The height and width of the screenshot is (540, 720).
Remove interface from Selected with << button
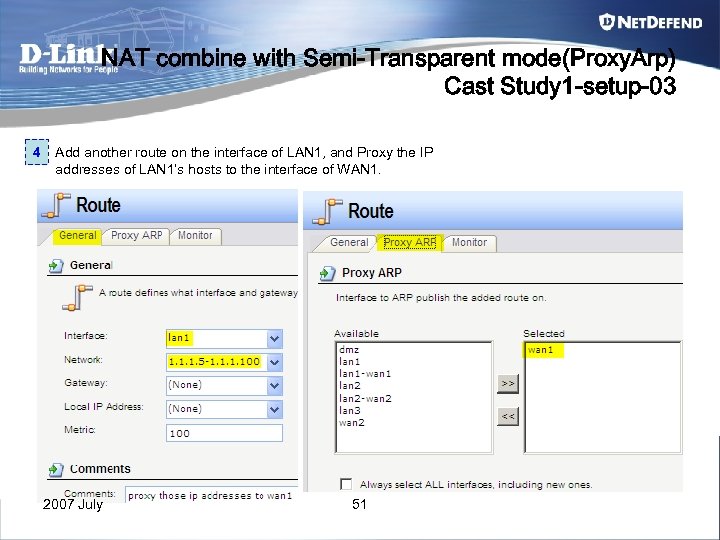click(507, 416)
